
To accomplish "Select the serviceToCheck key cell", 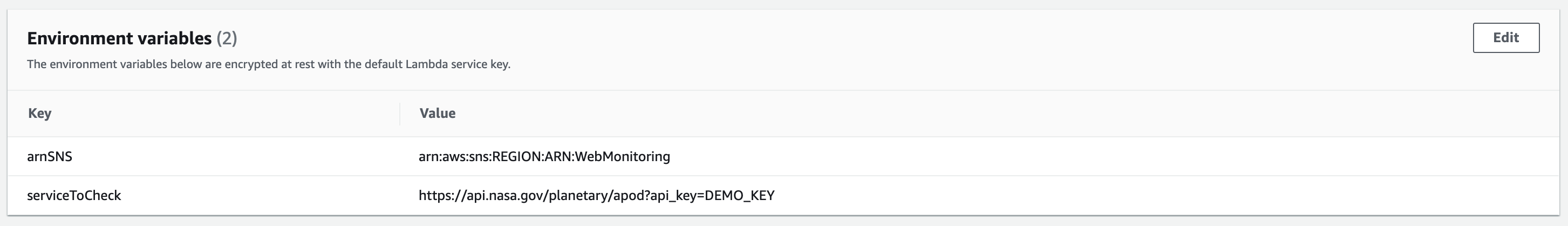I will (74, 196).
